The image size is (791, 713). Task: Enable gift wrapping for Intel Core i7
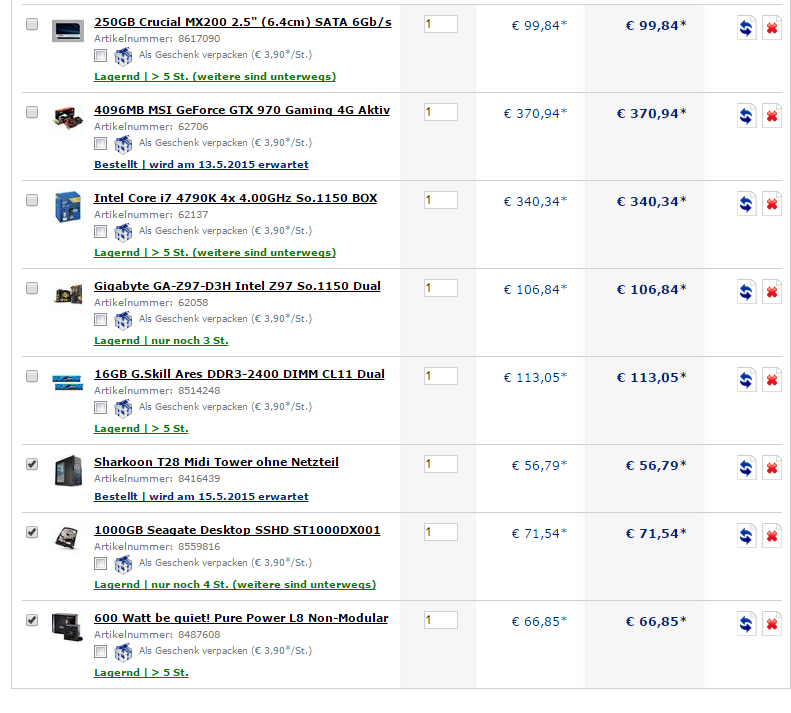click(x=100, y=232)
